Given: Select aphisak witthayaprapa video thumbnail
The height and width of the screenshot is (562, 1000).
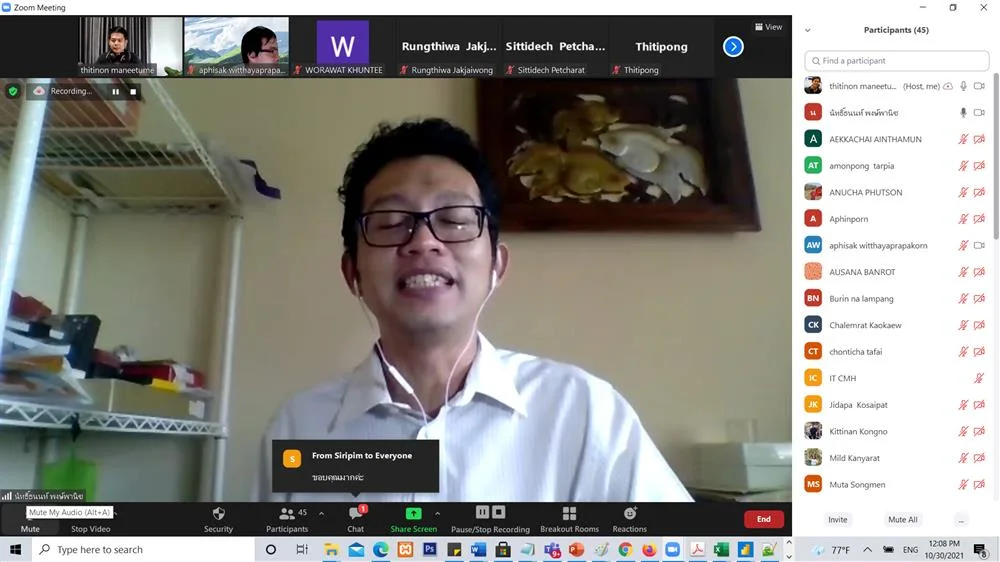Looking at the screenshot, I should (x=236, y=47).
